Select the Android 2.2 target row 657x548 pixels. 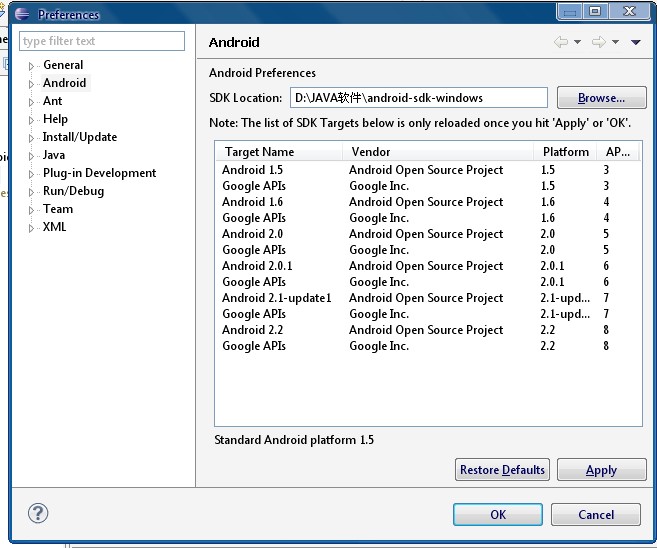click(428, 330)
